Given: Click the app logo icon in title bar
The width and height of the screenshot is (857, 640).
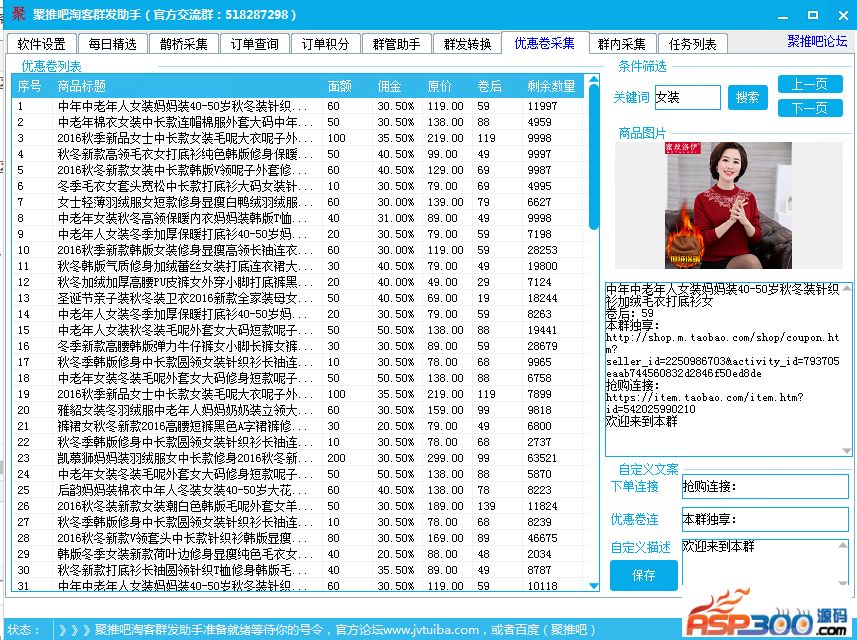Looking at the screenshot, I should click(18, 13).
